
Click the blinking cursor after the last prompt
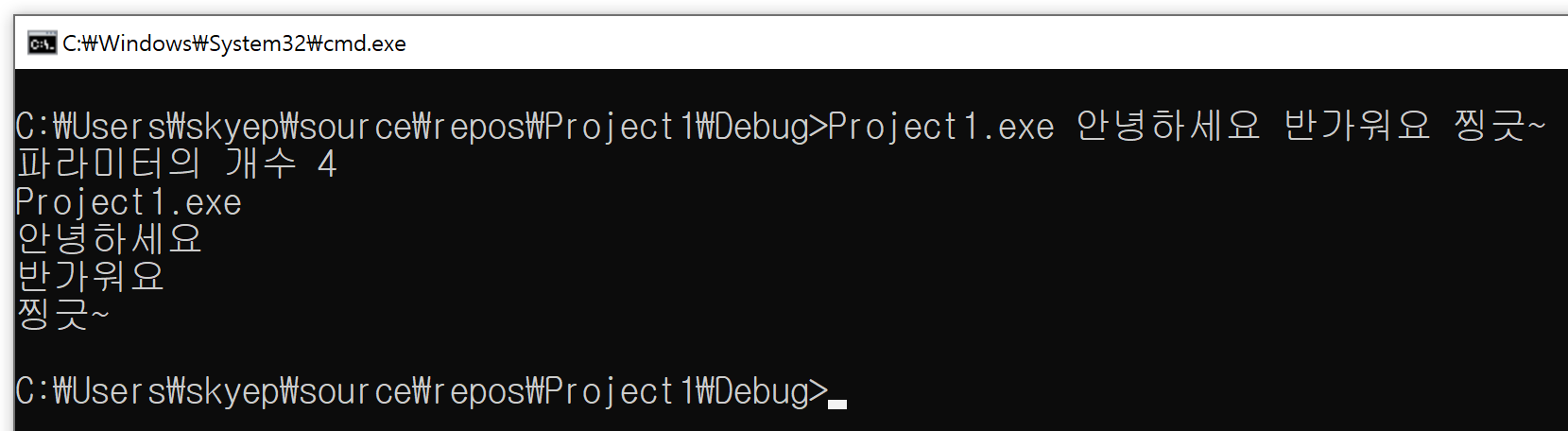(837, 403)
